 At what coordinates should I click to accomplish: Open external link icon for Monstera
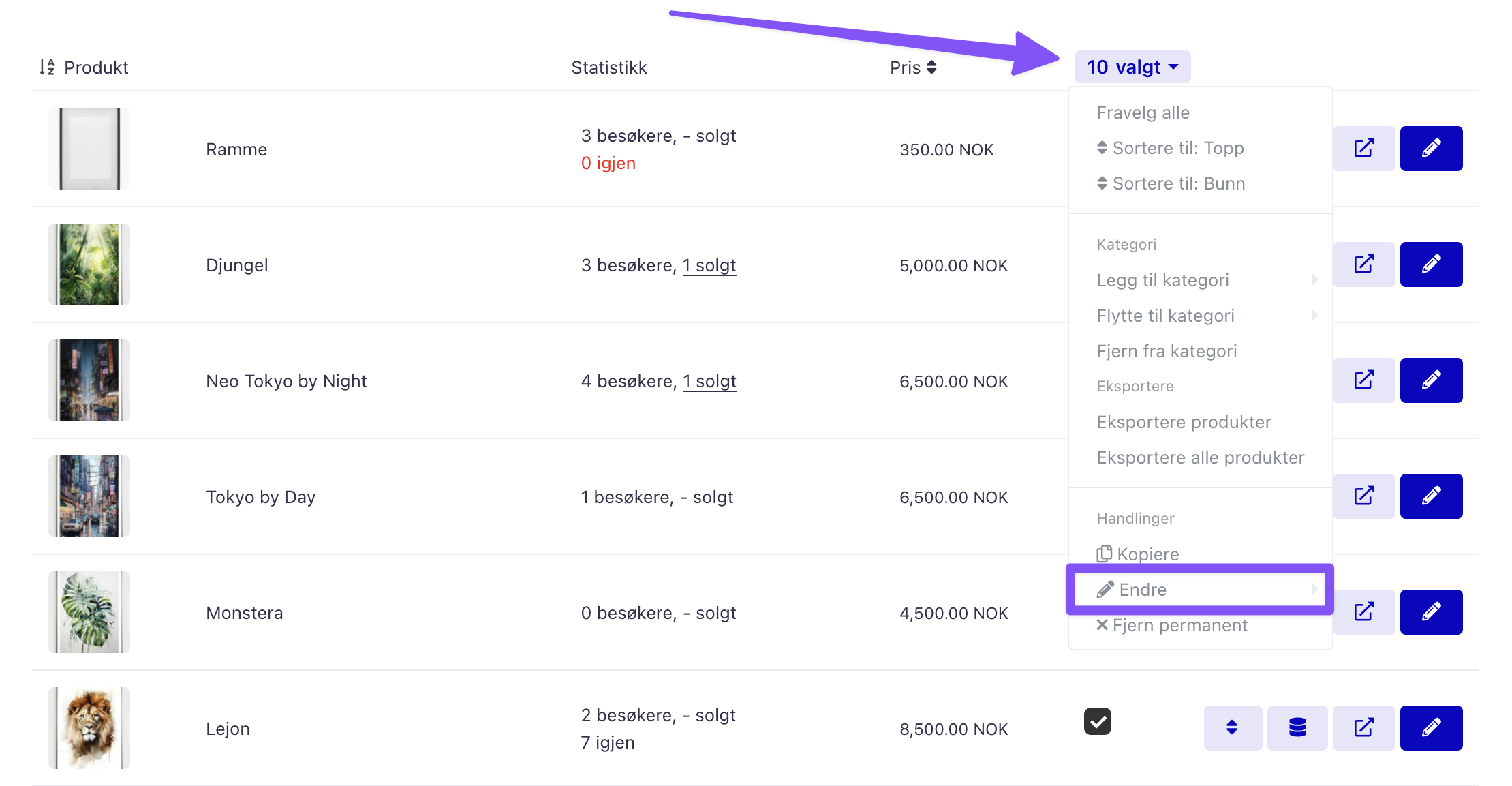pyautogui.click(x=1363, y=612)
